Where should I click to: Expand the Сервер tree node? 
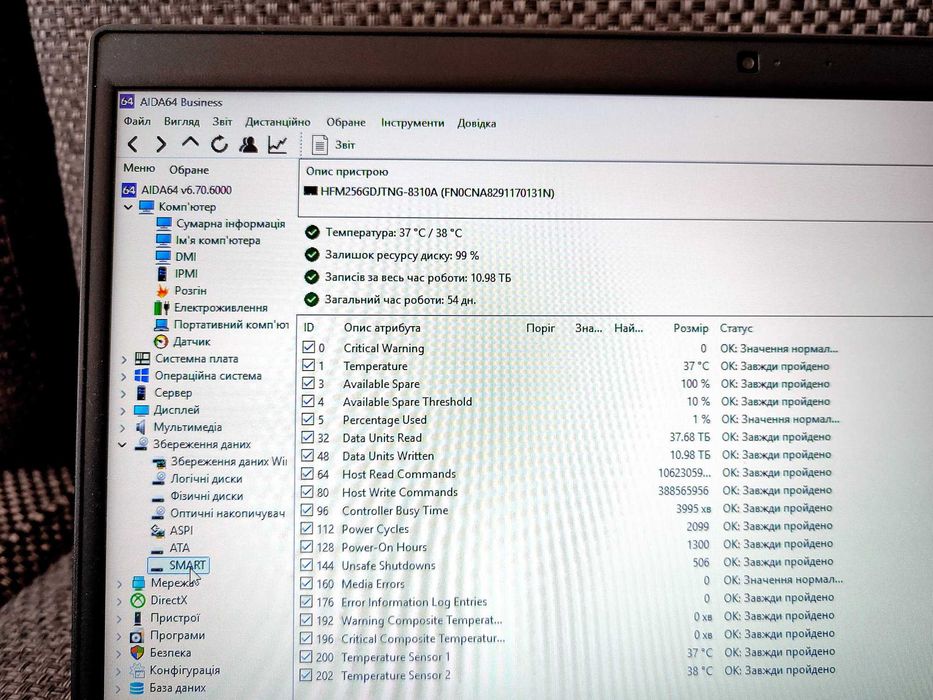click(123, 394)
